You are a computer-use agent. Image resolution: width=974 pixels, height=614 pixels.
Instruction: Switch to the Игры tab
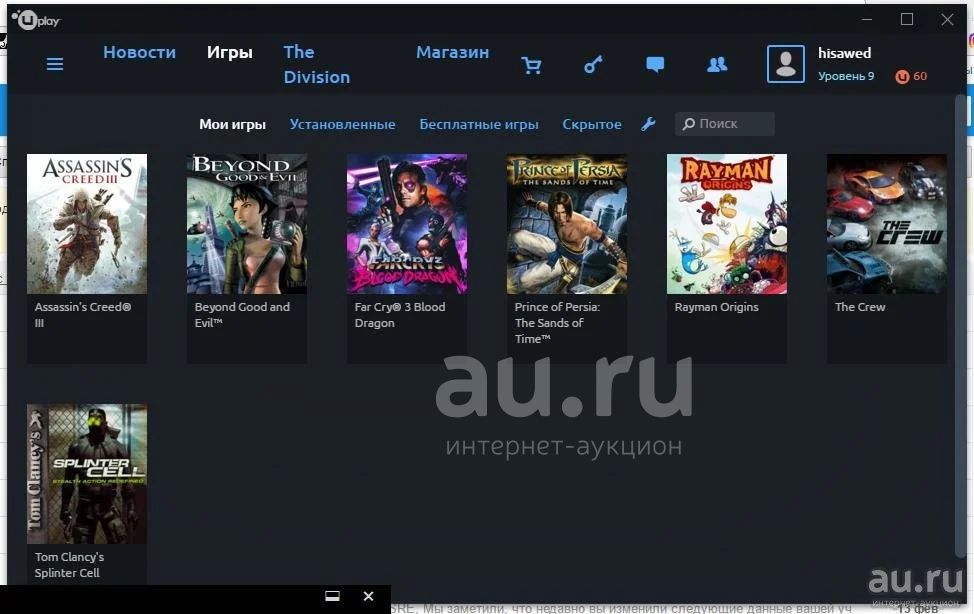coord(230,53)
